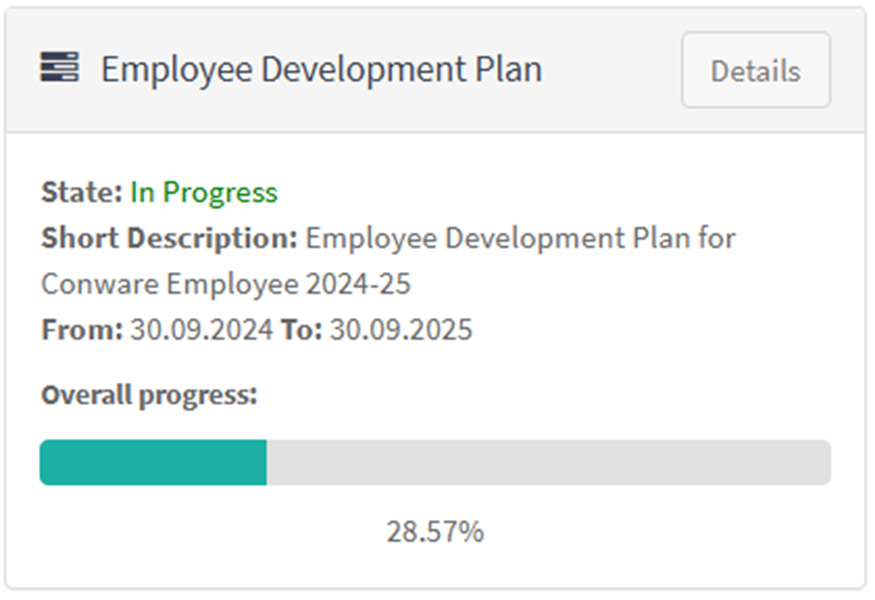The height and width of the screenshot is (600, 875).
Task: Click the Overall progress label
Action: pyautogui.click(x=149, y=395)
